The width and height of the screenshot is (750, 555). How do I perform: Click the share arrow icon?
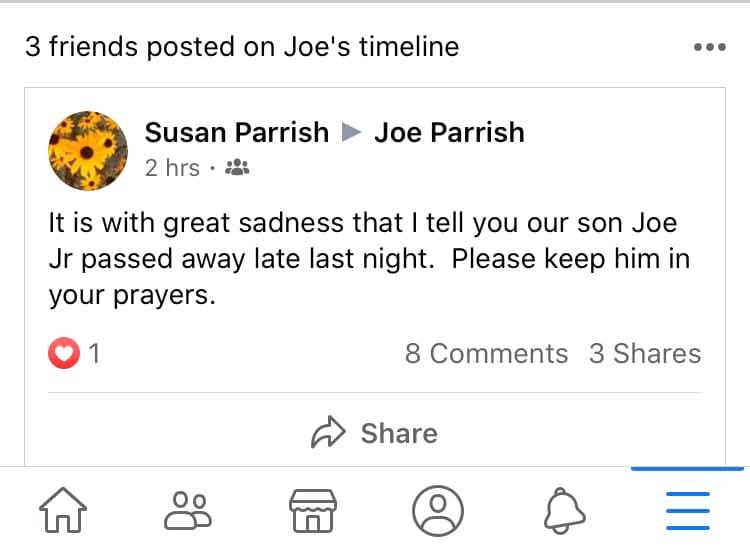(x=328, y=433)
